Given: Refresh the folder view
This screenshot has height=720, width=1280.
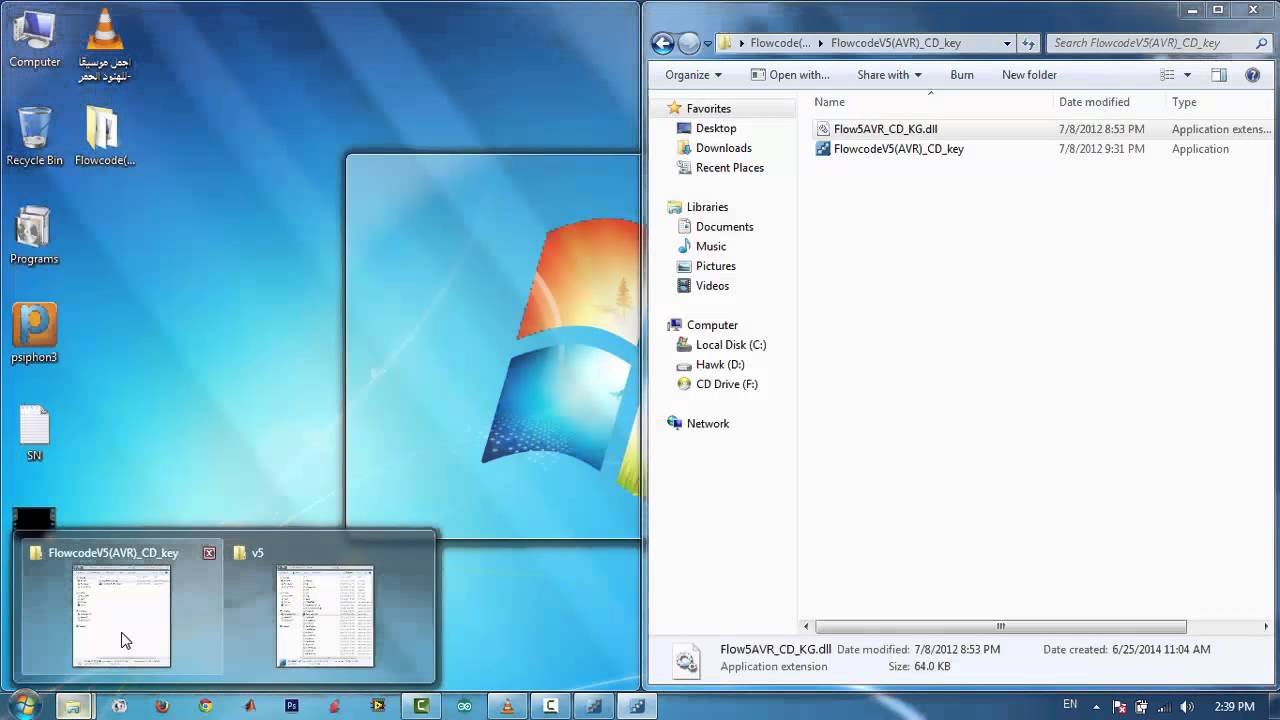Looking at the screenshot, I should click(x=1028, y=43).
